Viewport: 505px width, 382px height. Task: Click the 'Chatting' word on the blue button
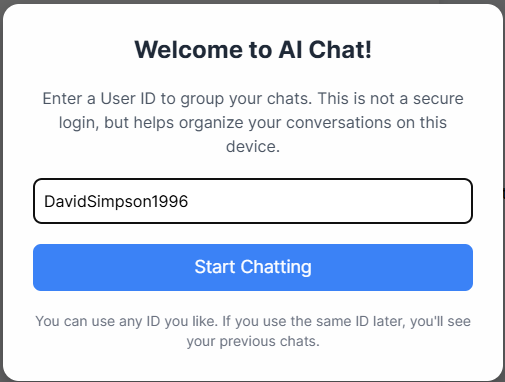[276, 267]
